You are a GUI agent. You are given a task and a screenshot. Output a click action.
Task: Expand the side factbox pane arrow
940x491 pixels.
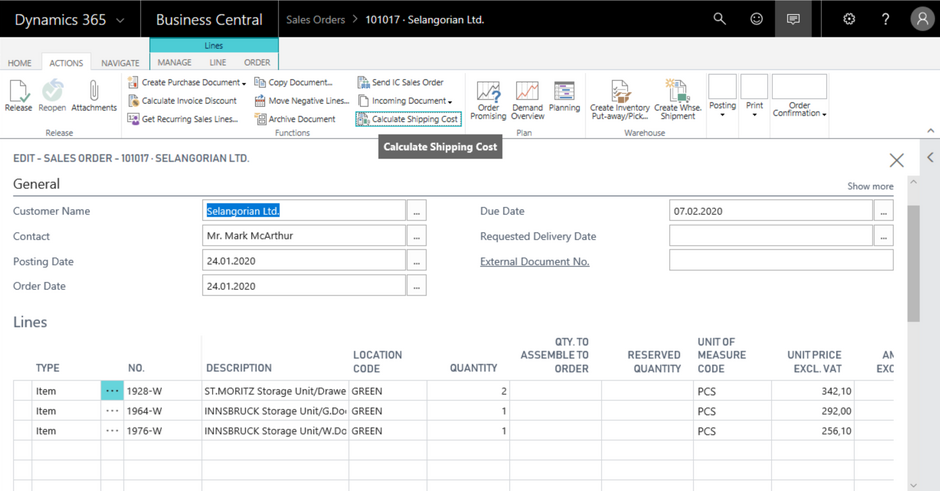coord(930,157)
